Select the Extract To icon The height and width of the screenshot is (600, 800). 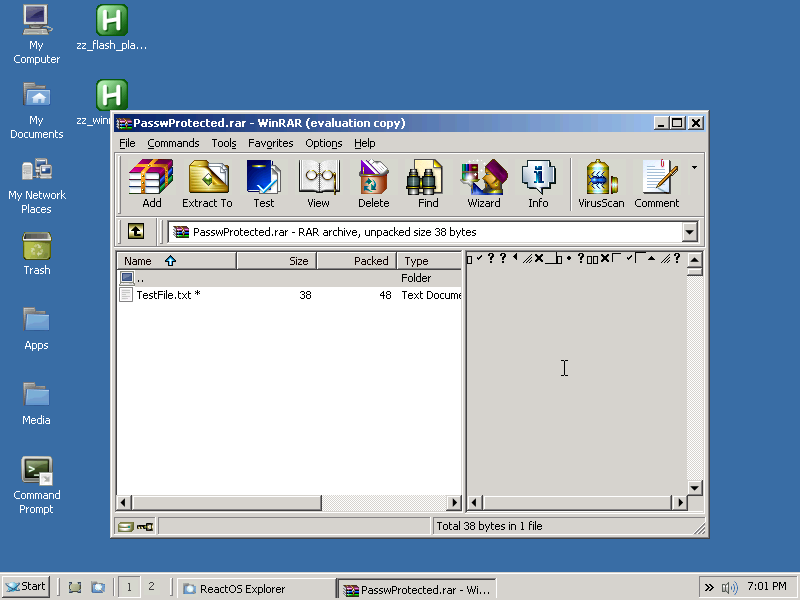207,184
